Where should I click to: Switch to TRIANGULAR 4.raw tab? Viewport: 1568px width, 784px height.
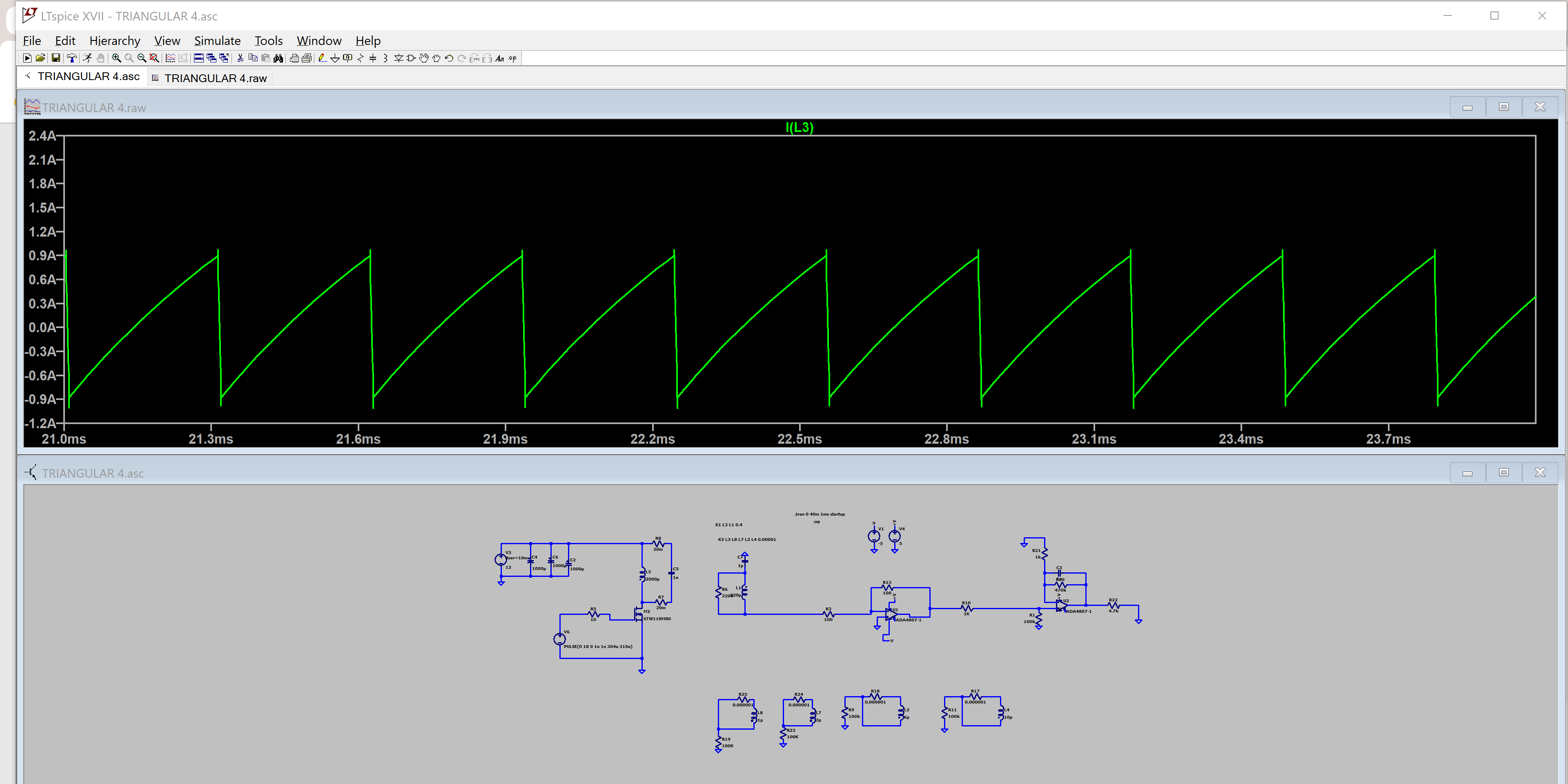[x=216, y=78]
